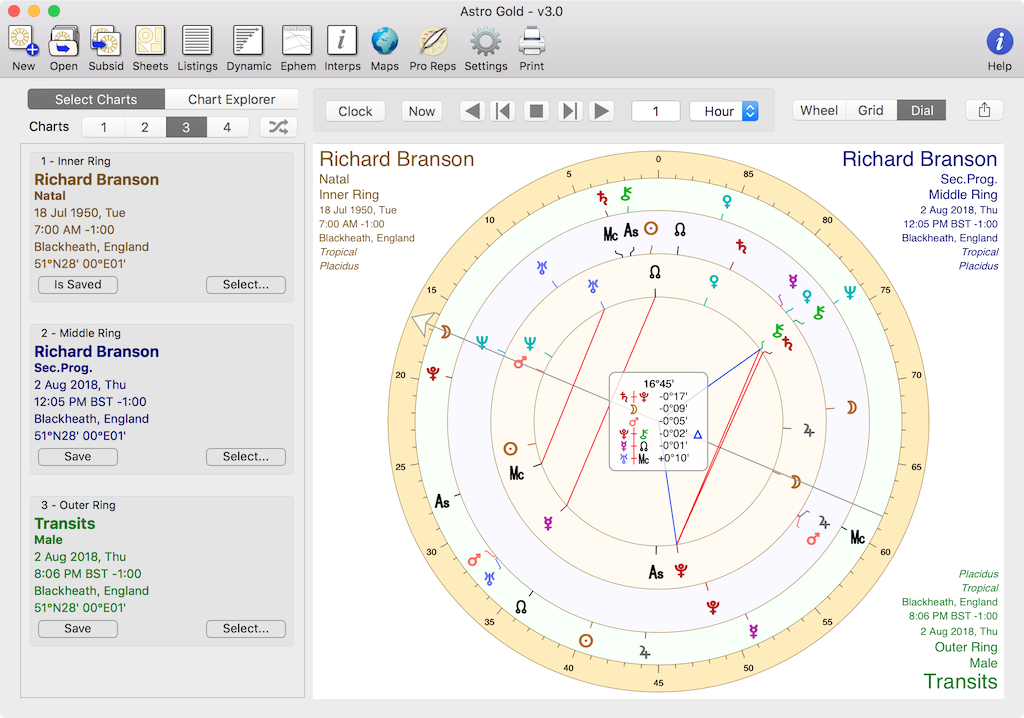Viewport: 1024px width, 718px height.
Task: Click Select... for Outer Ring chart
Action: (246, 628)
